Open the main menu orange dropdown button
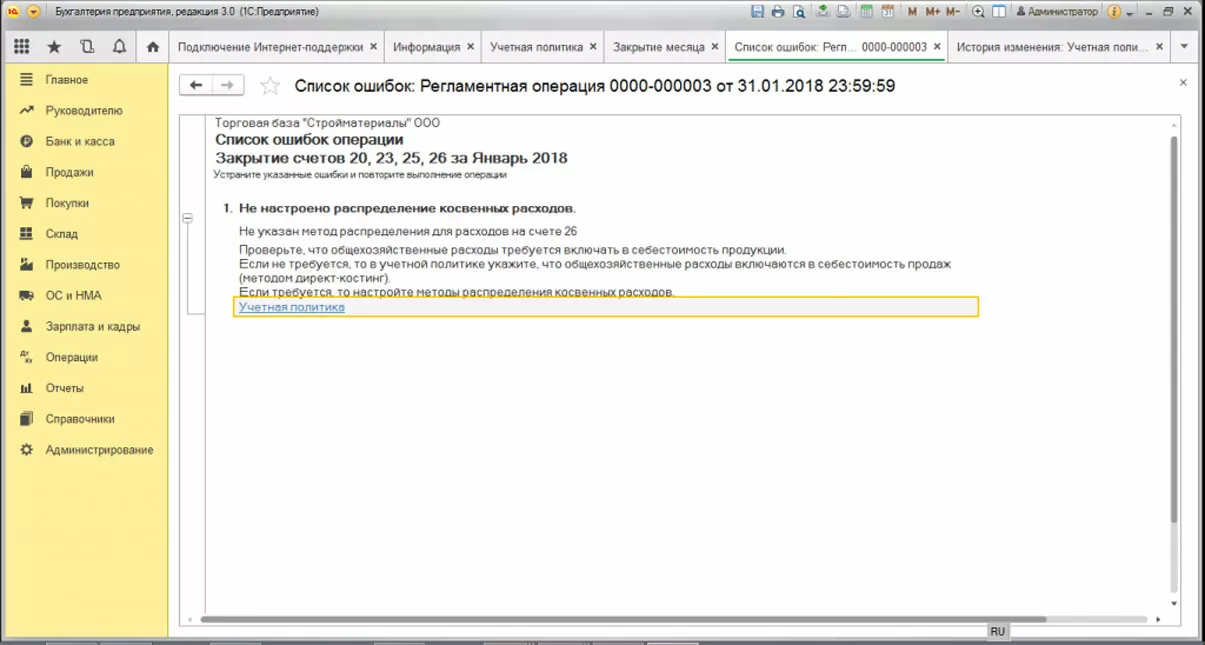1205x645 pixels. pyautogui.click(x=34, y=12)
